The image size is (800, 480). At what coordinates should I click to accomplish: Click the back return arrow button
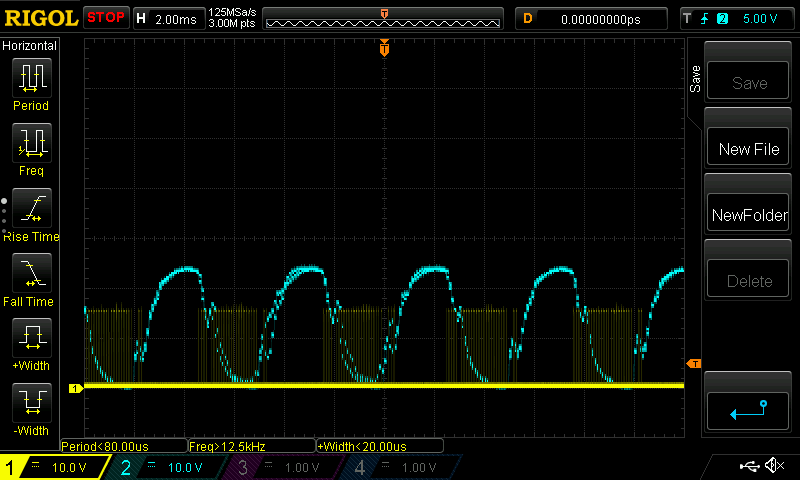click(x=748, y=411)
